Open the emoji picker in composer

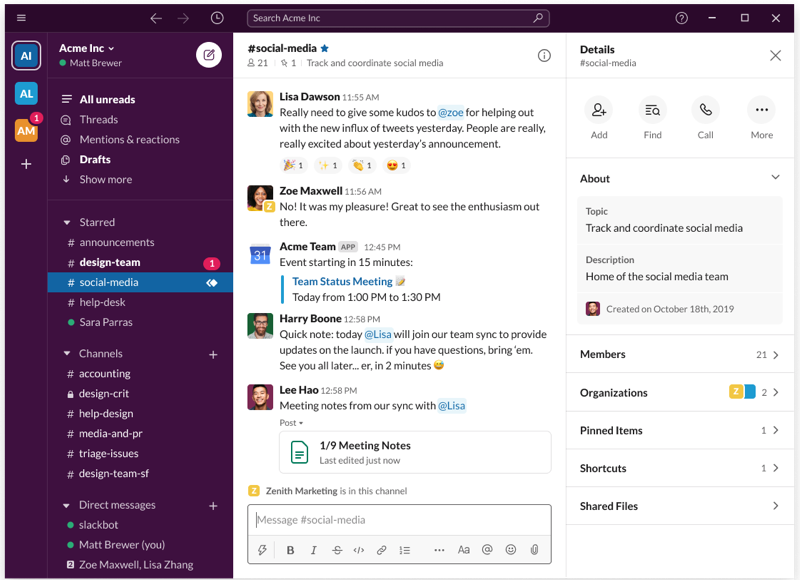point(511,549)
